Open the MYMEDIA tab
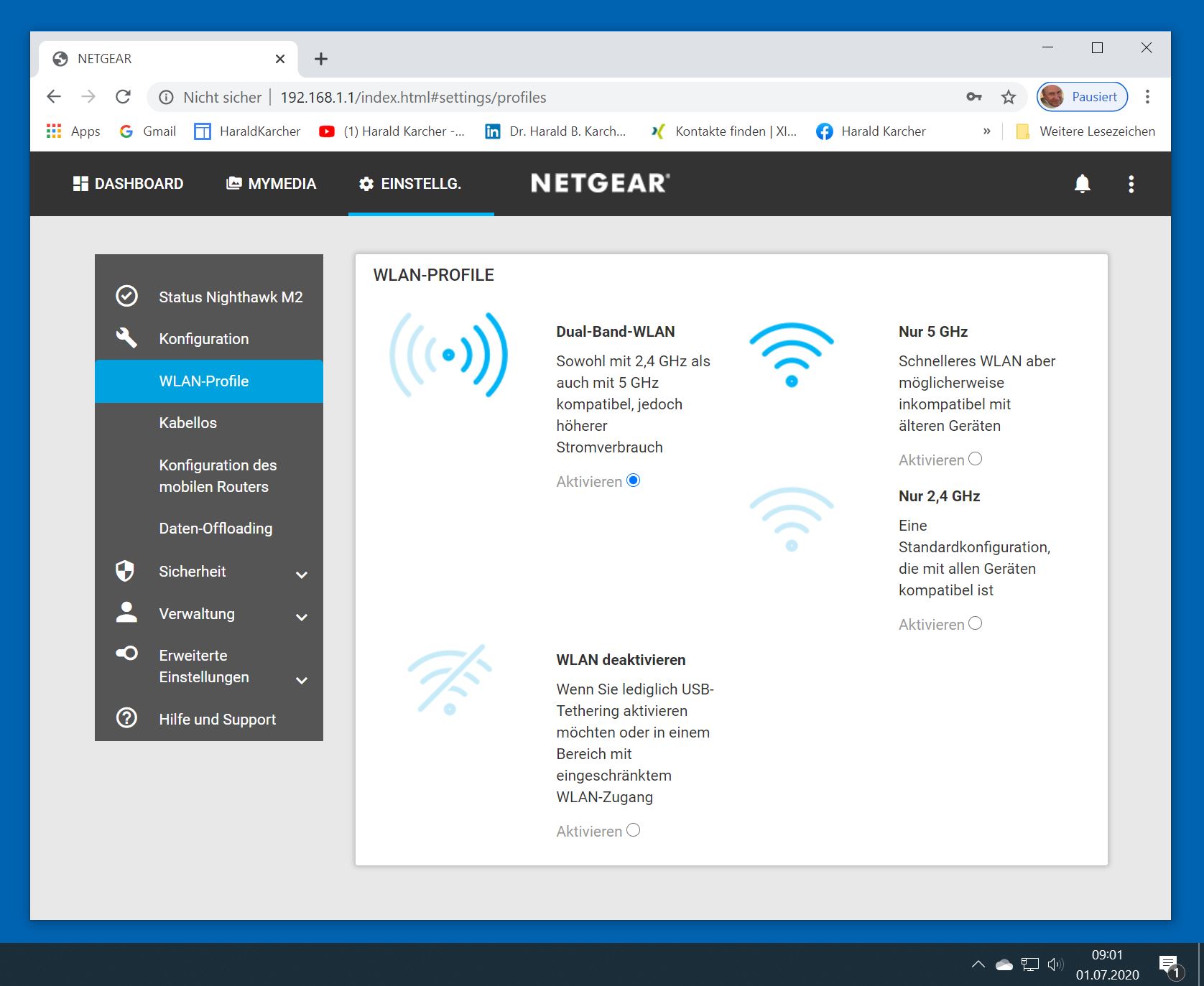The width and height of the screenshot is (1204, 986). pyautogui.click(x=272, y=184)
